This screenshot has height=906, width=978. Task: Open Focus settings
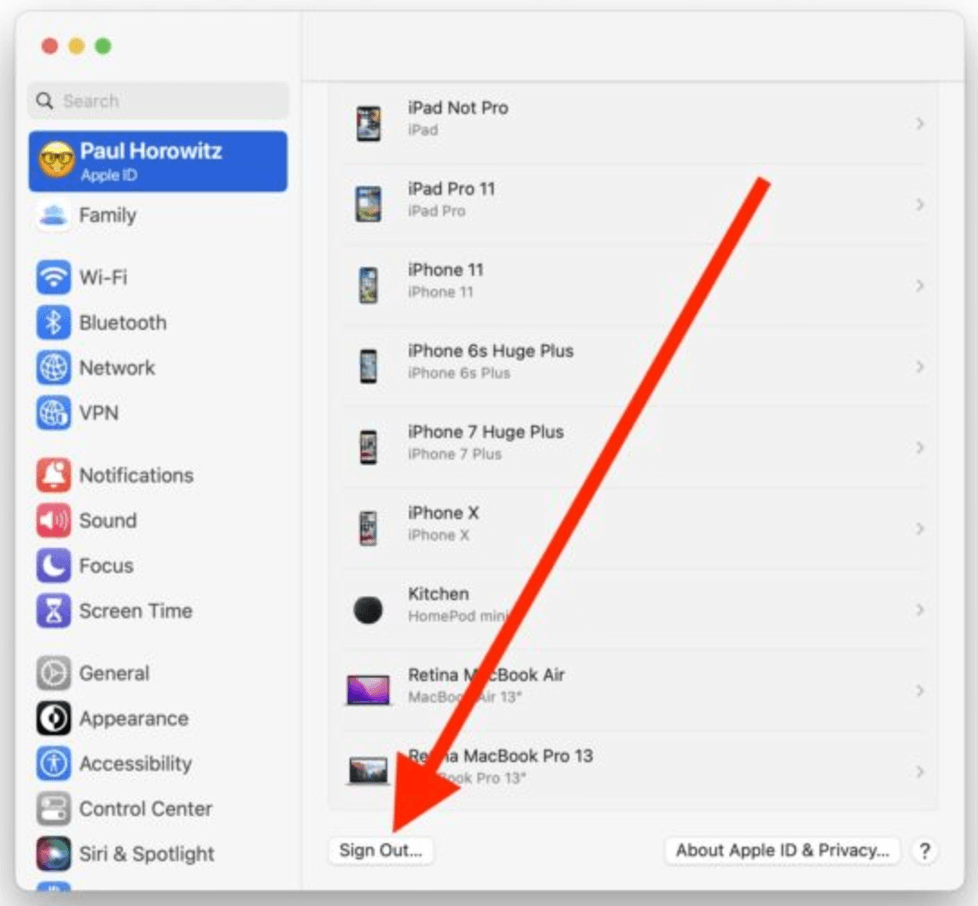[106, 565]
